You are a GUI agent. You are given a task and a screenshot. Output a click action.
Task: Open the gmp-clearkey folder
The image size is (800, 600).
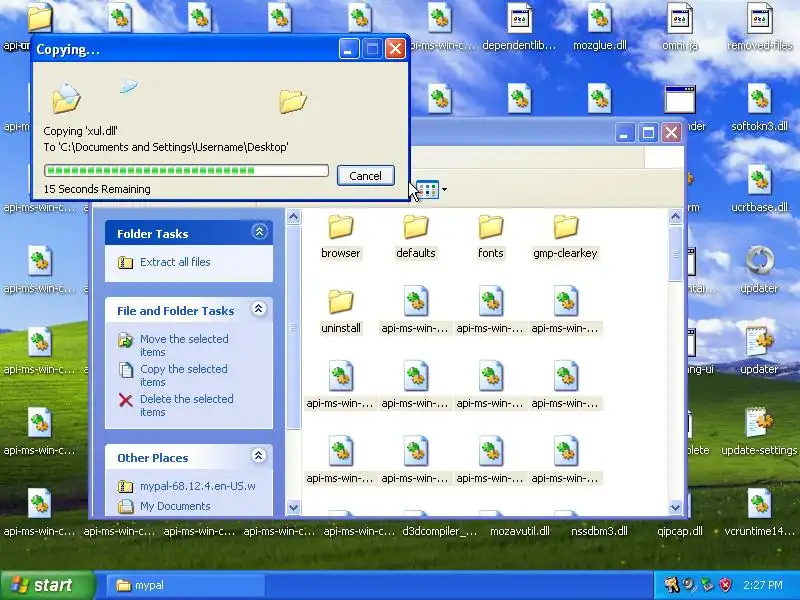coord(565,237)
